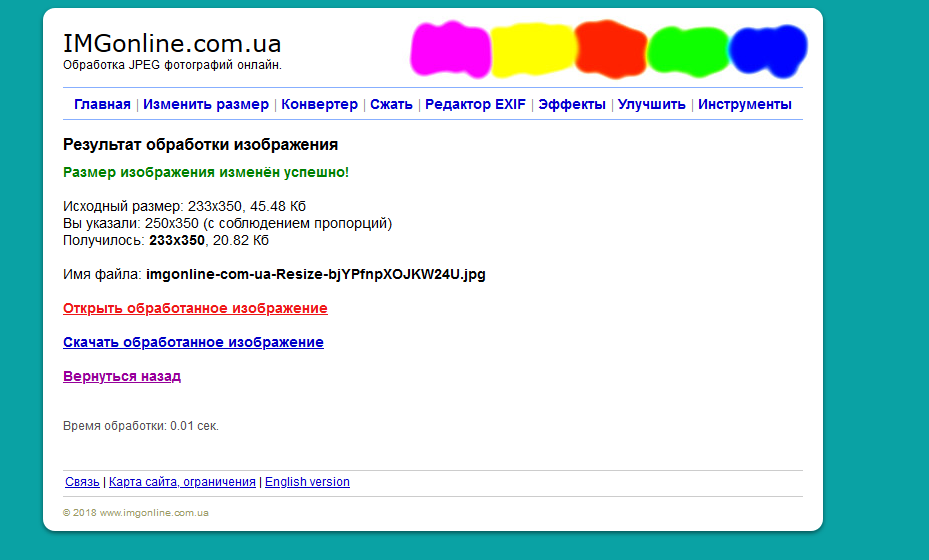Viewport: 929px width, 560px height.
Task: Click the red paint blob in header
Action: click(611, 49)
